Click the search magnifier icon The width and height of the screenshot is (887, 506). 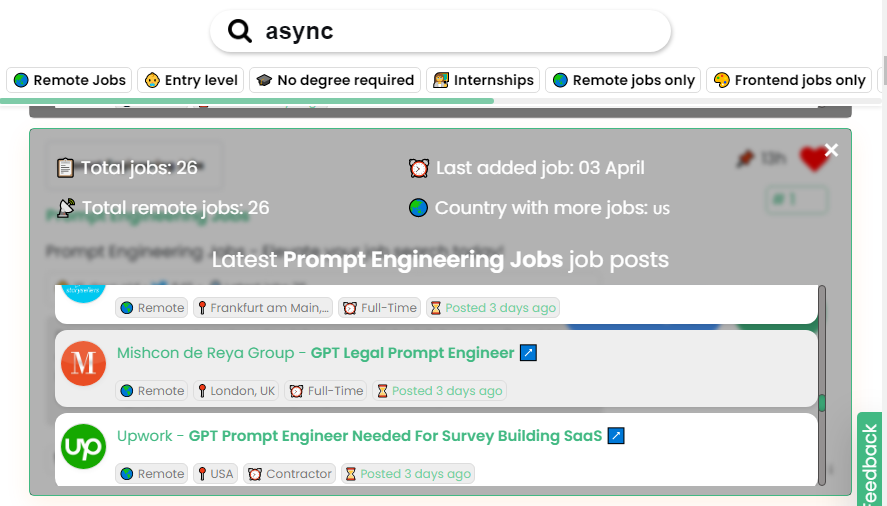tap(240, 32)
